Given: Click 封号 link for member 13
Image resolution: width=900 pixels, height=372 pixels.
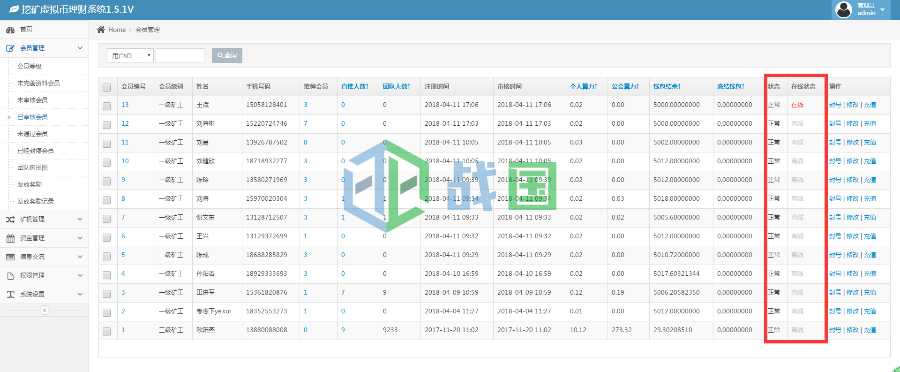Looking at the screenshot, I should click(x=835, y=105).
